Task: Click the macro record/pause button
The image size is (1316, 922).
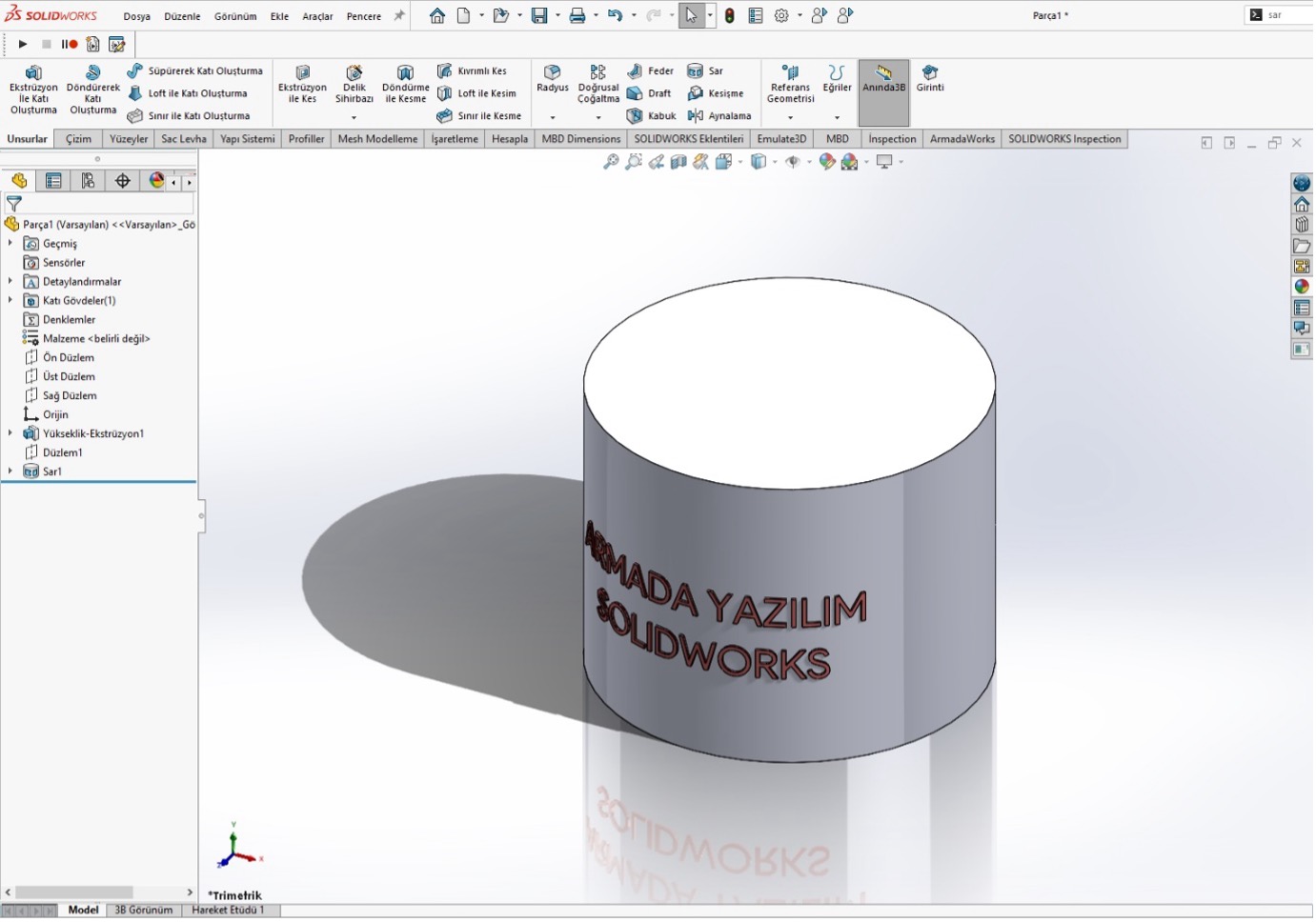Action: click(x=70, y=44)
